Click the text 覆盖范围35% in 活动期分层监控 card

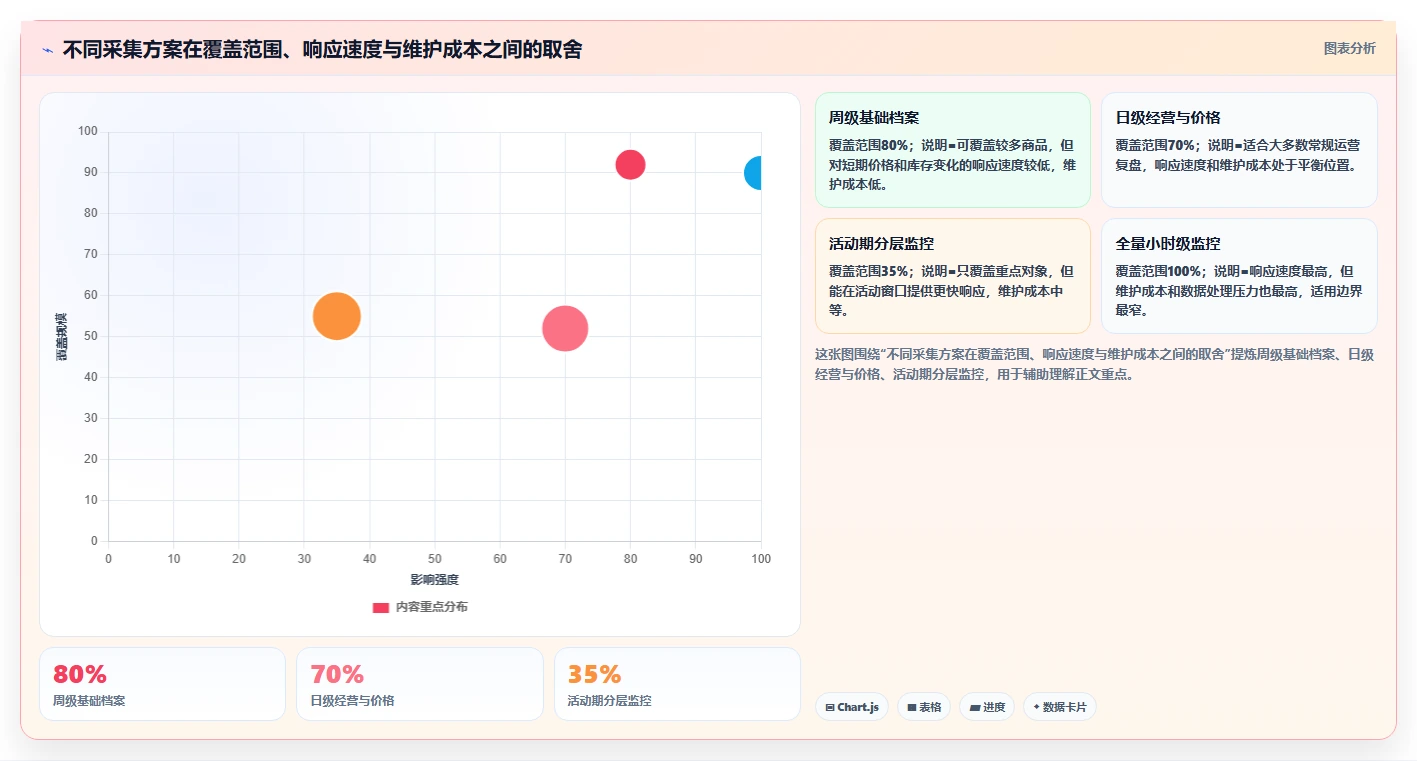(868, 271)
